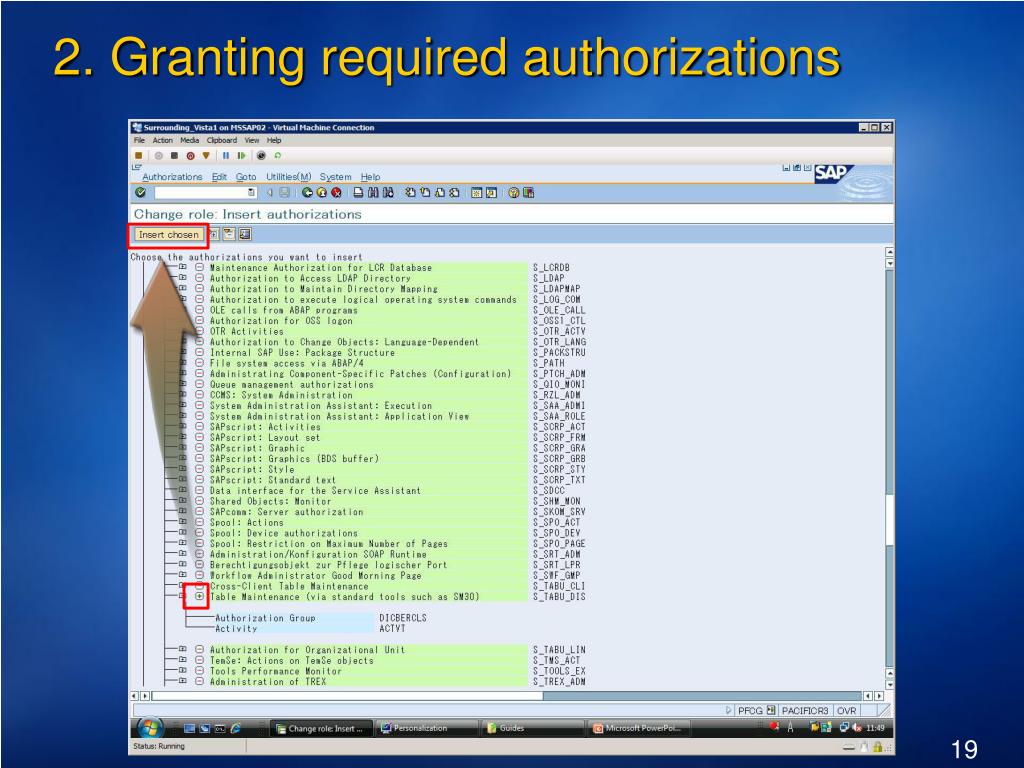This screenshot has width=1024, height=768.
Task: Open the Authorizations menu
Action: pyautogui.click(x=172, y=177)
